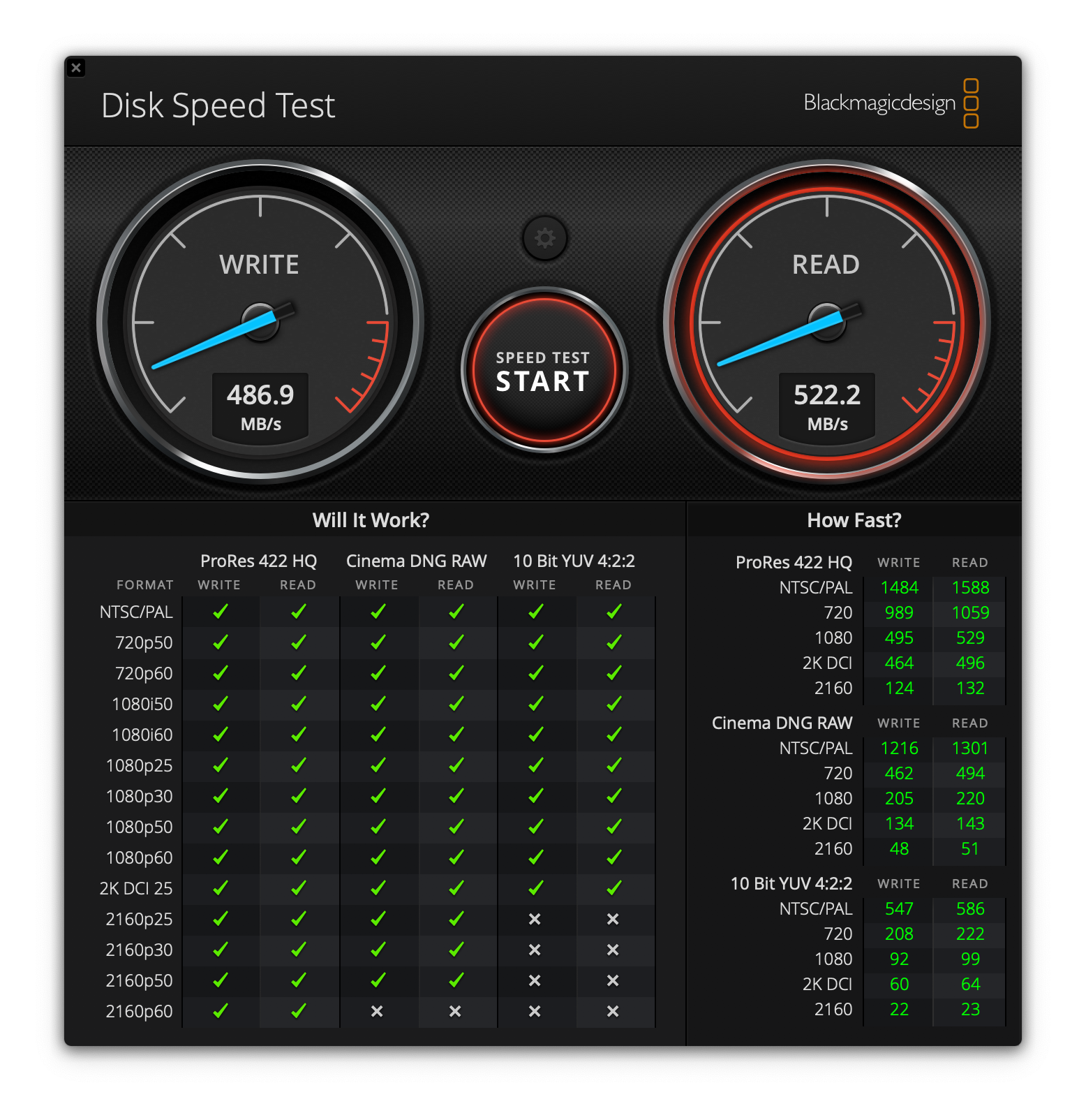Click the 522.2 MB/s read readout
This screenshot has height=1120, width=1086.
click(827, 407)
